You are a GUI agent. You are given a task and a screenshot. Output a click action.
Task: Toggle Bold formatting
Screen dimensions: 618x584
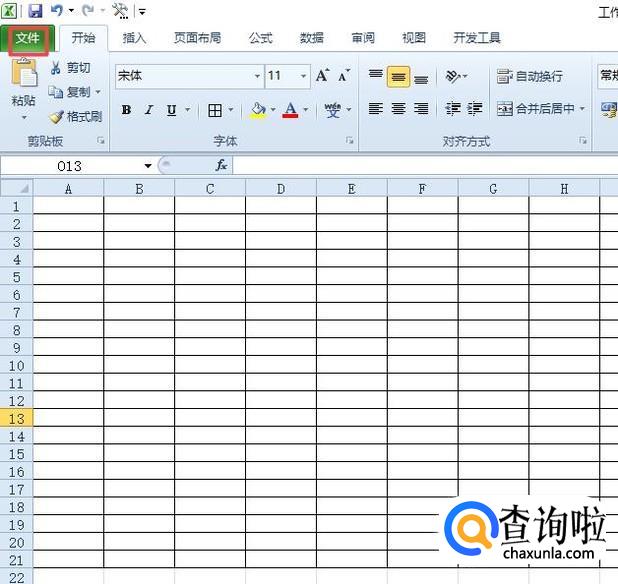126,110
